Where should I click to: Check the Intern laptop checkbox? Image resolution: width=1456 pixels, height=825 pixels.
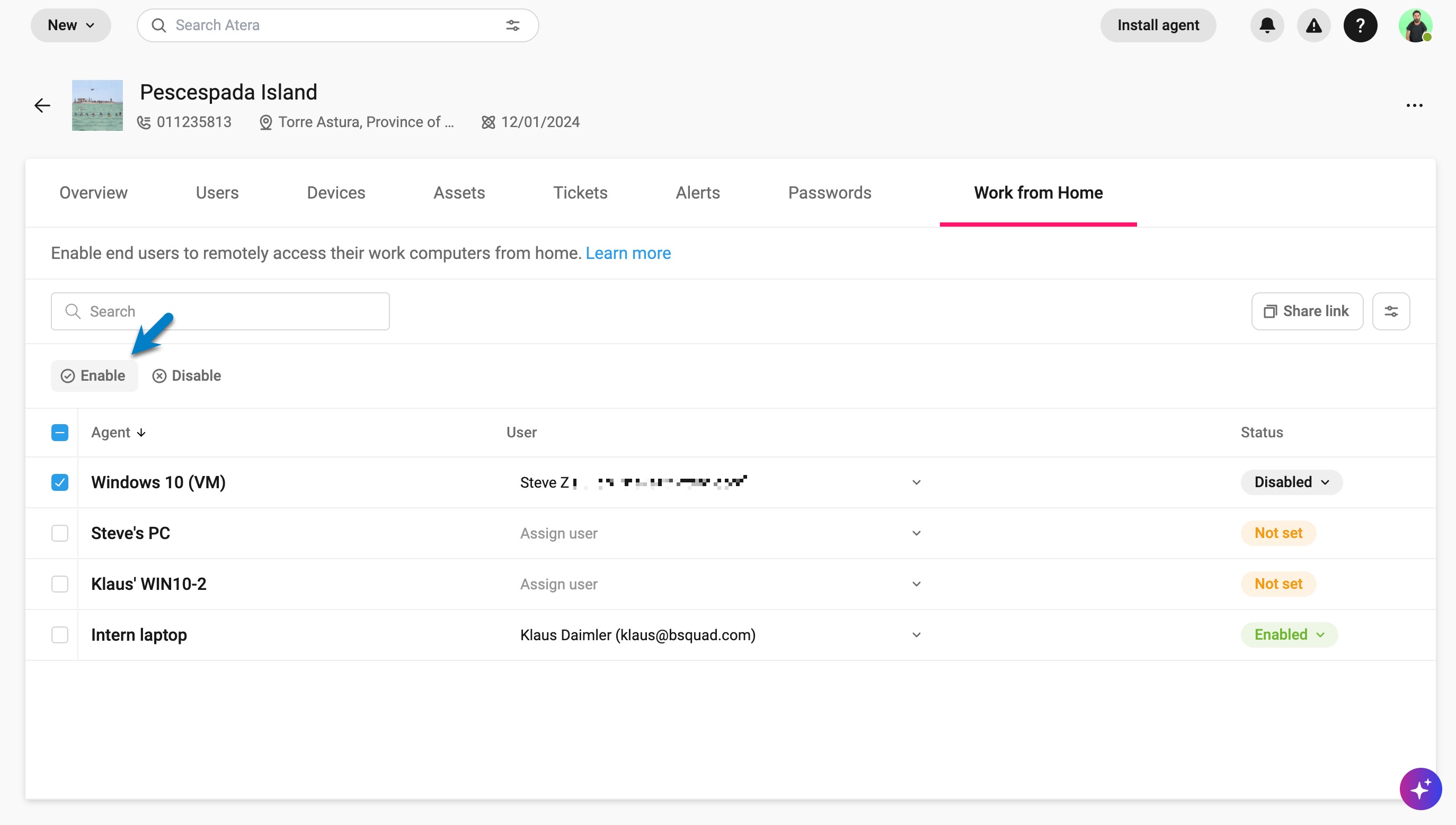click(59, 635)
